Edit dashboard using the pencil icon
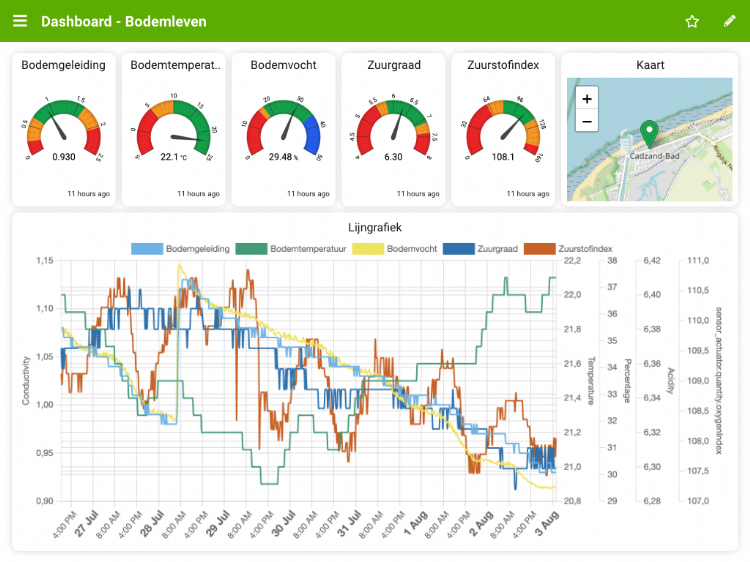This screenshot has width=750, height=562. coord(730,21)
